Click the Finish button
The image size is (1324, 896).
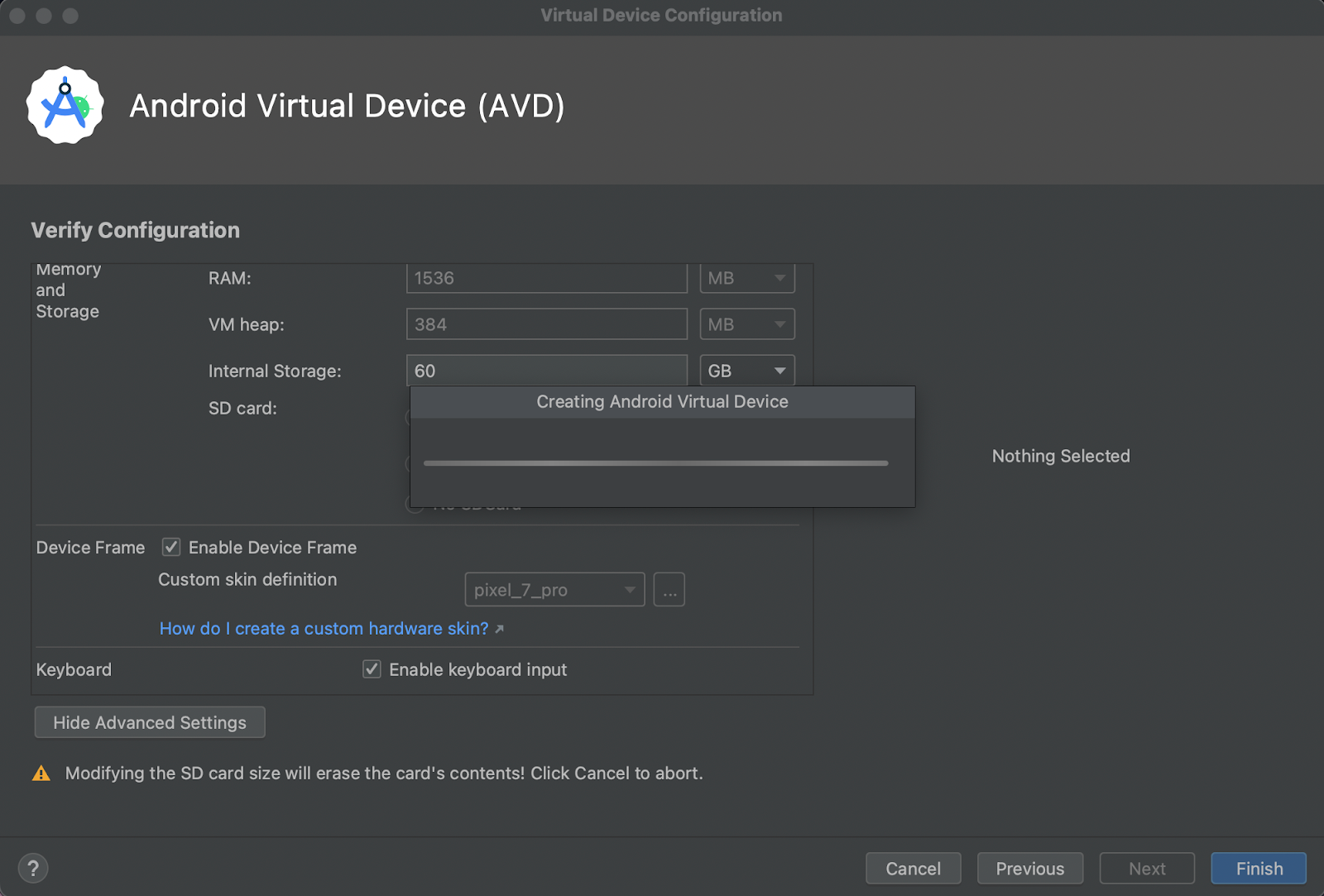1259,869
